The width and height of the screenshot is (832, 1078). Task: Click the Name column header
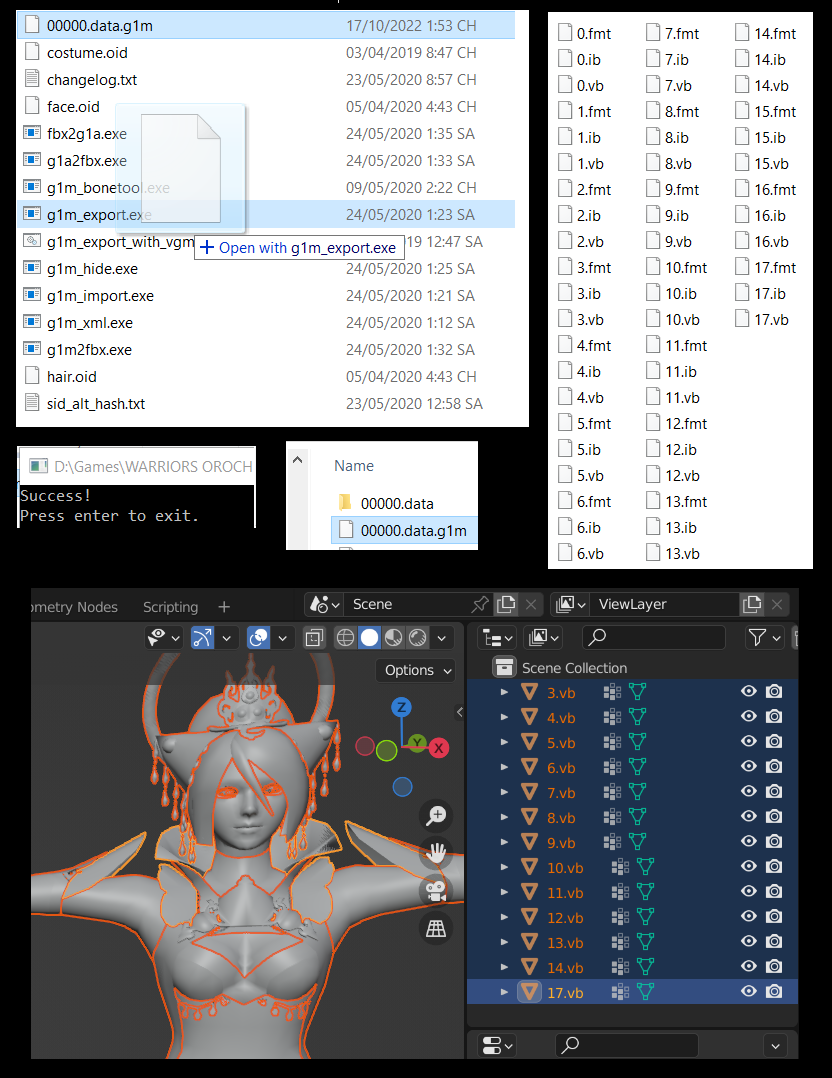pos(354,466)
